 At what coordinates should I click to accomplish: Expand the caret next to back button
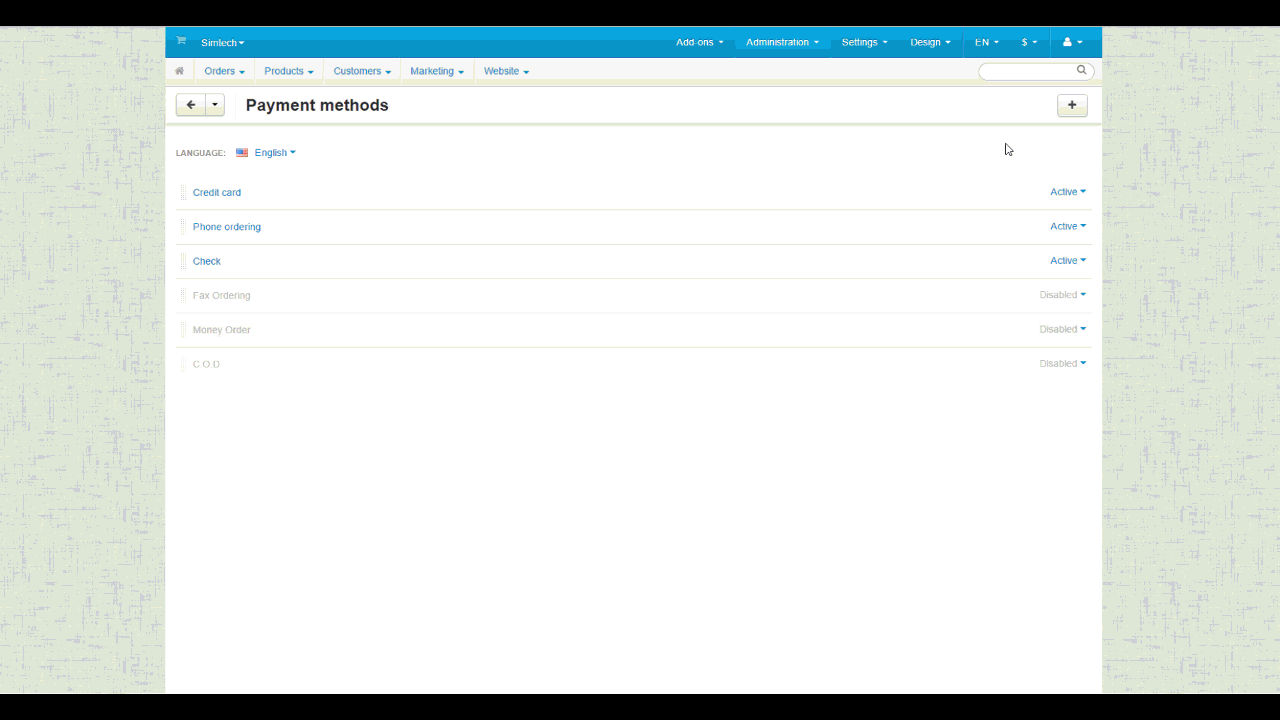(215, 105)
